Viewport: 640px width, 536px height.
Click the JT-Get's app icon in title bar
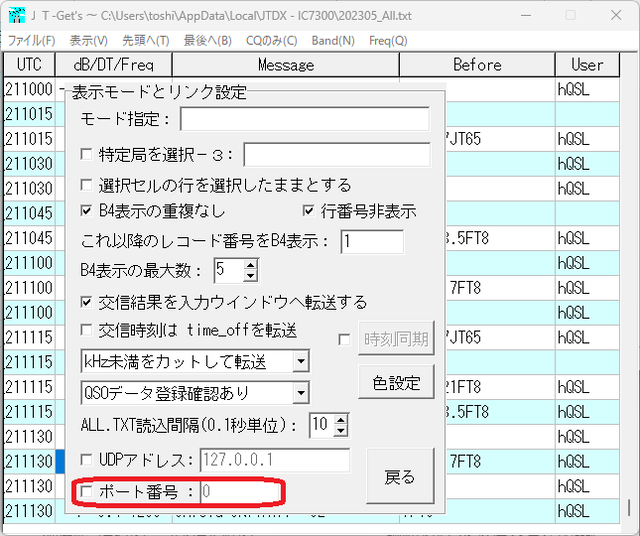(17, 15)
